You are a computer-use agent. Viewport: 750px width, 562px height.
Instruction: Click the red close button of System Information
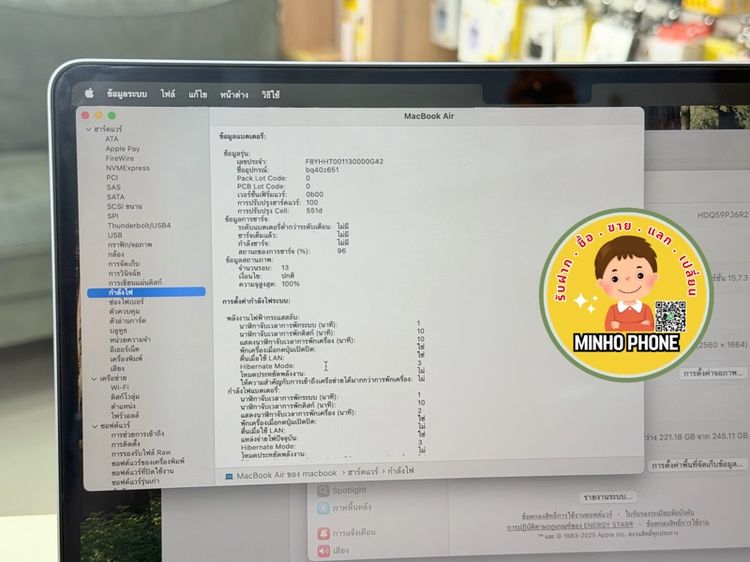point(86,115)
